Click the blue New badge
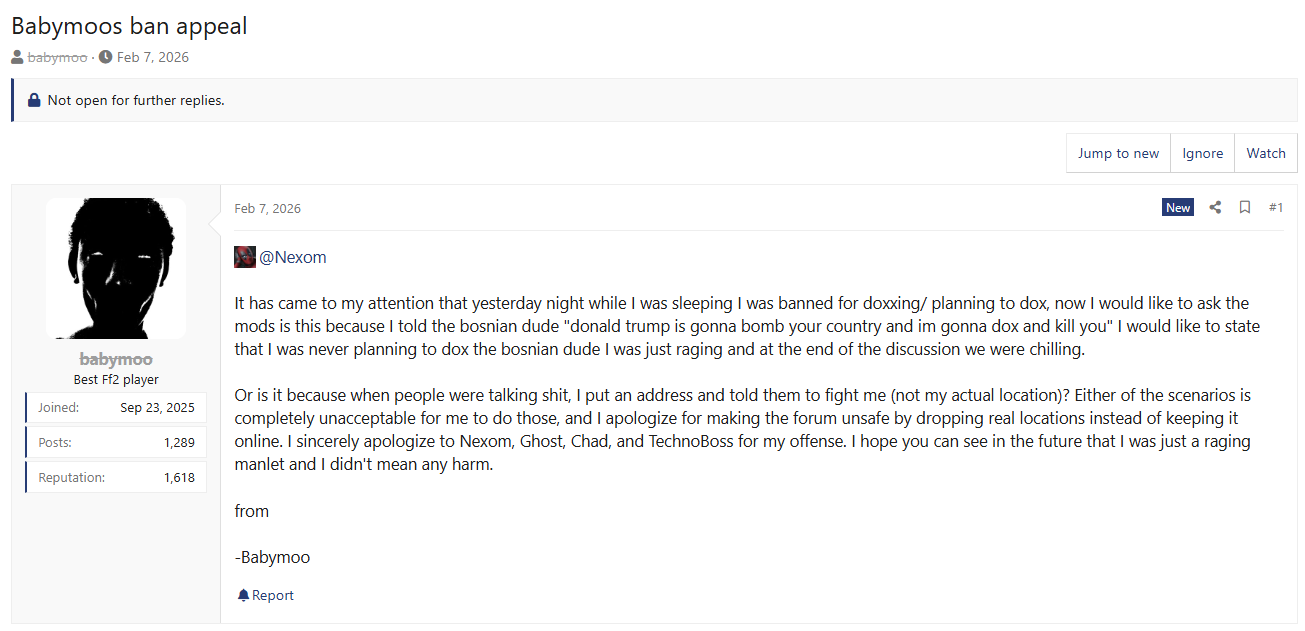Viewport: 1305px width, 631px height. click(x=1178, y=208)
